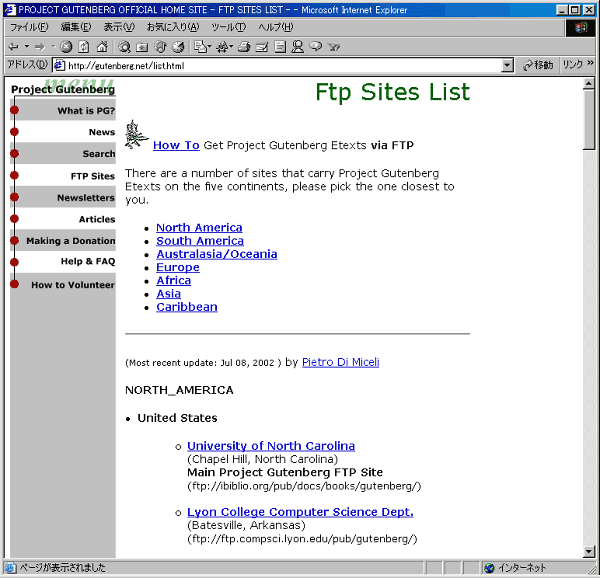
Task: Open the 編集(E) menu
Action: (x=76, y=27)
